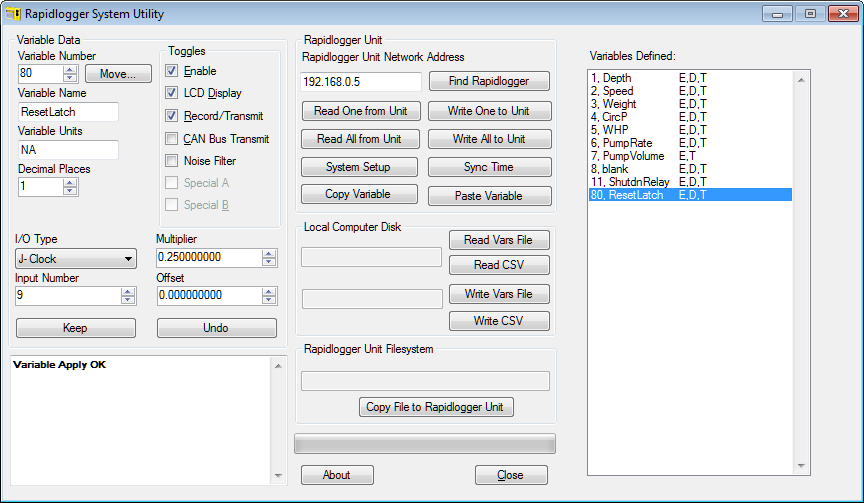Click Variables Defined list scroll down arrow
This screenshot has height=503, width=864.
801,466
